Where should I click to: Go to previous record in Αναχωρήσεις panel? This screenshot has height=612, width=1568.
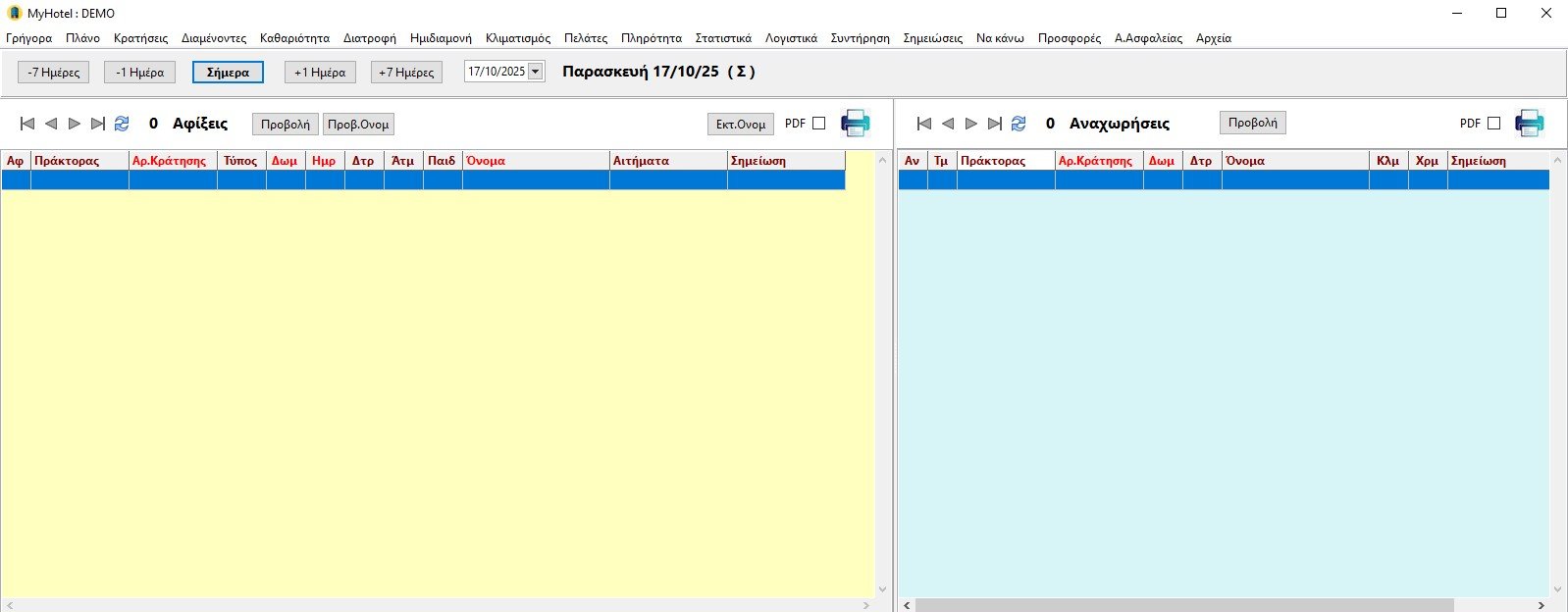coord(948,124)
